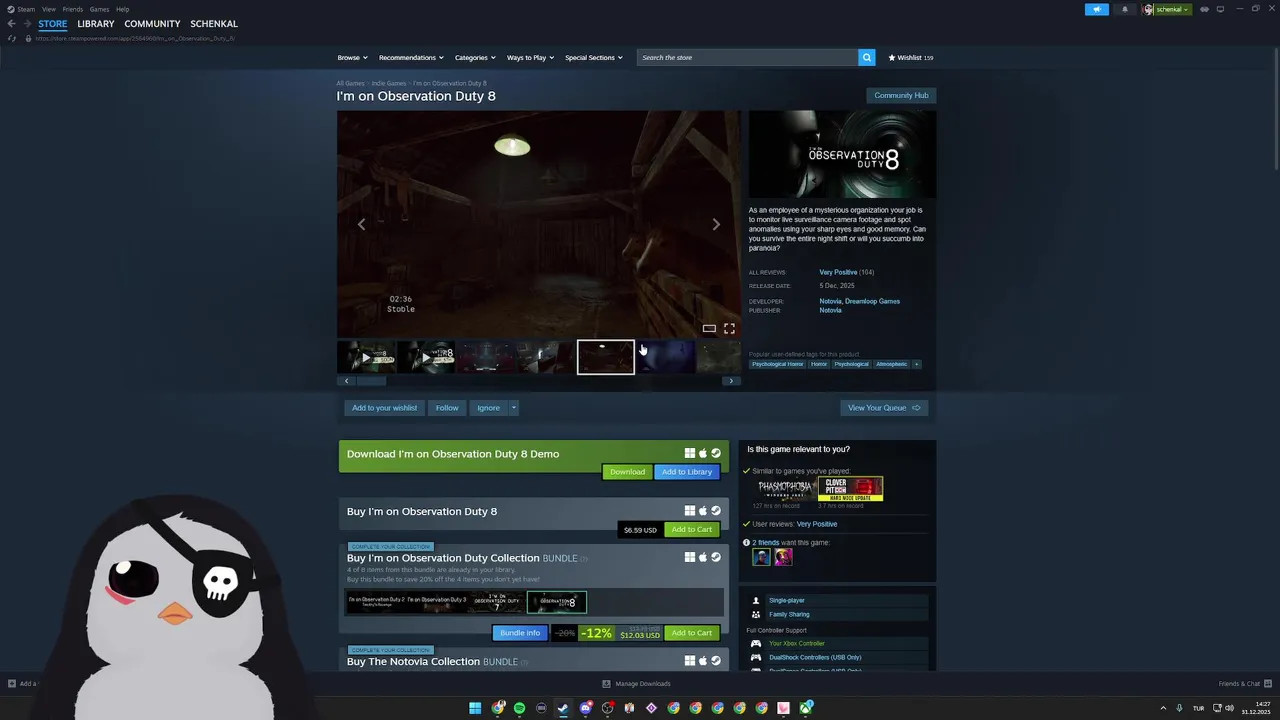Image resolution: width=1280 pixels, height=720 pixels.
Task: Open the Friends menu in Steam menu bar
Action: coord(73,9)
